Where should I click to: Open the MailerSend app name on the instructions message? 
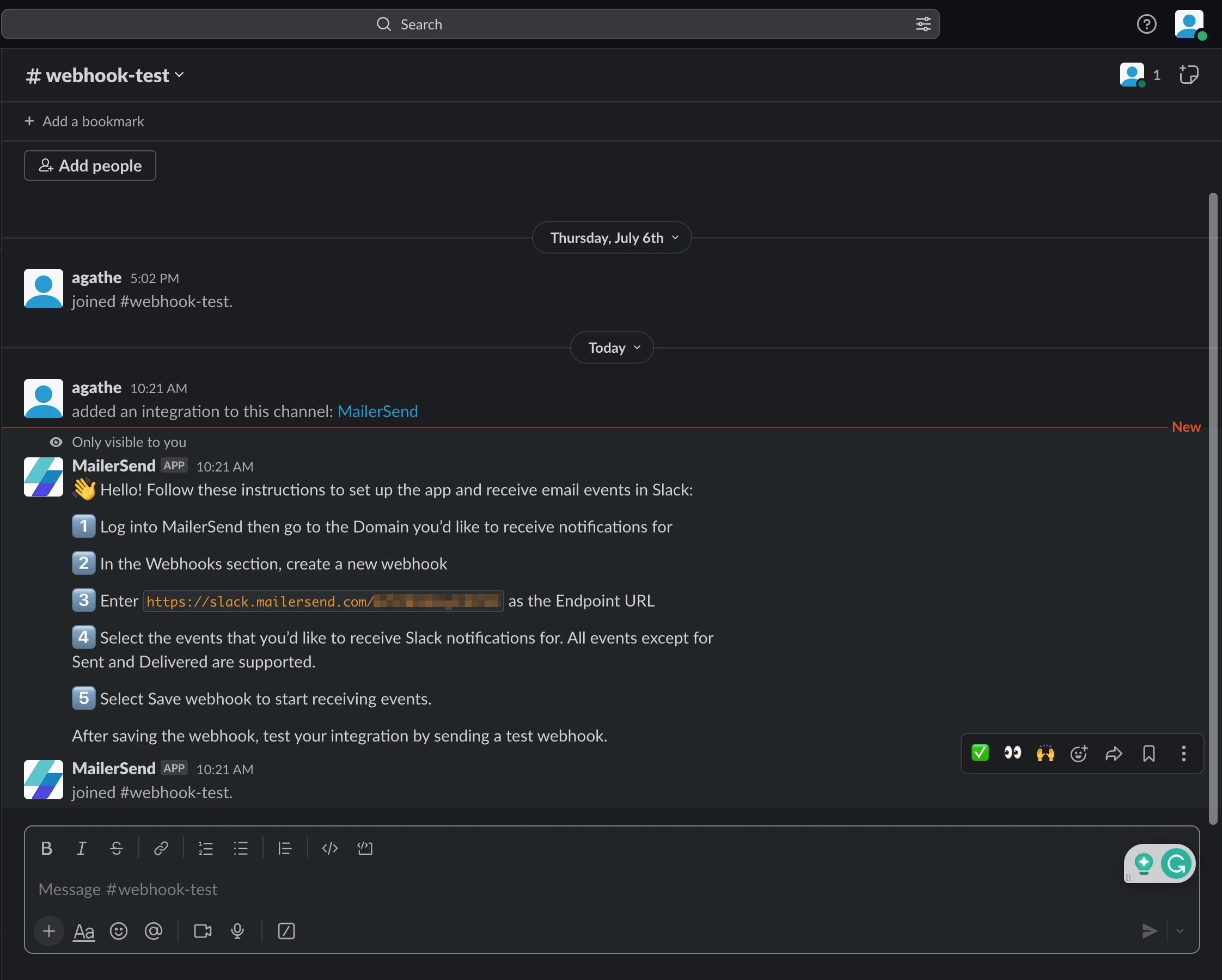(114, 466)
